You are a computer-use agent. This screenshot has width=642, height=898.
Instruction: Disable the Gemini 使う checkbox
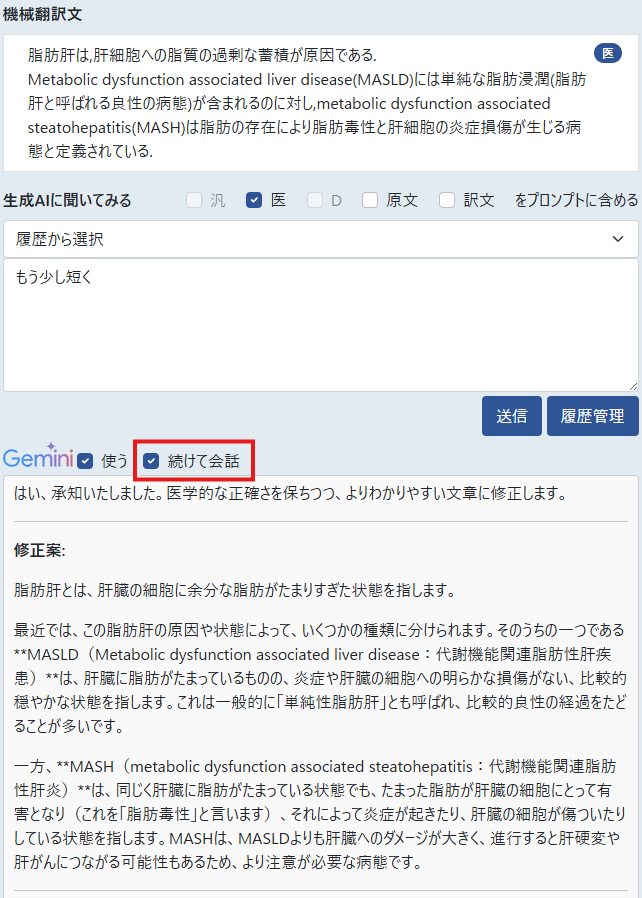coord(86,461)
